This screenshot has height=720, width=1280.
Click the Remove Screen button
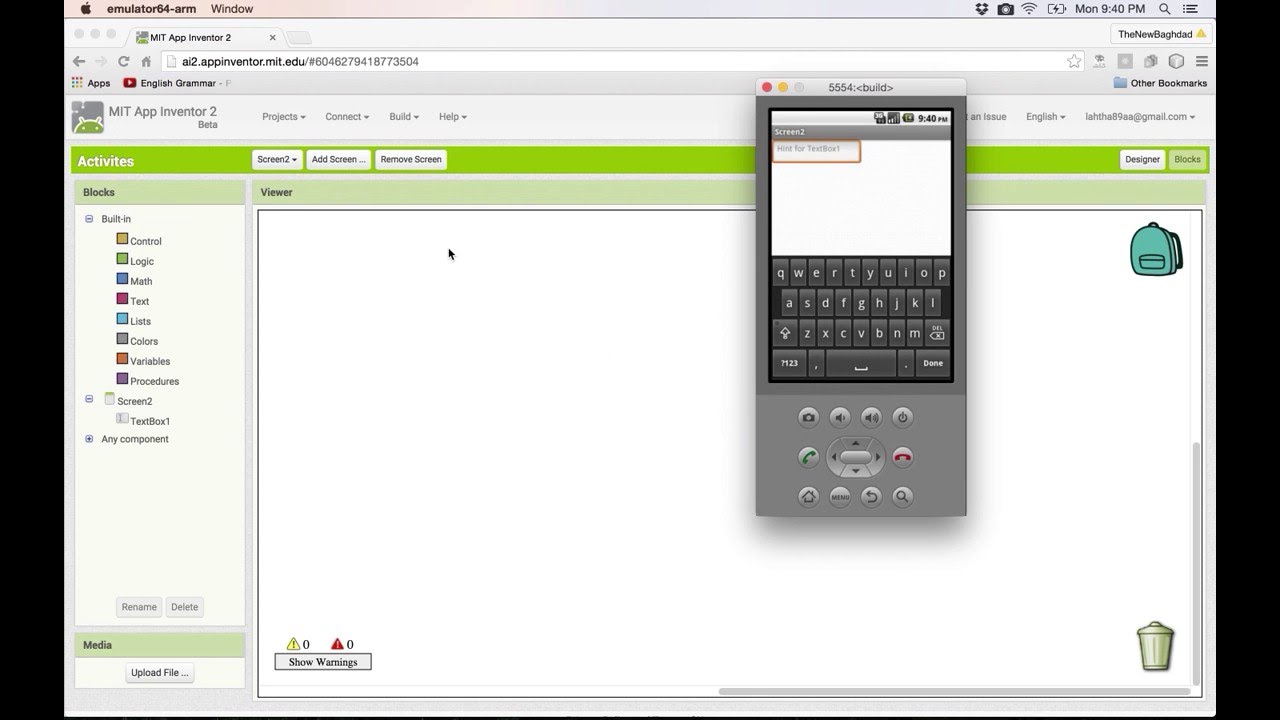[x=411, y=159]
